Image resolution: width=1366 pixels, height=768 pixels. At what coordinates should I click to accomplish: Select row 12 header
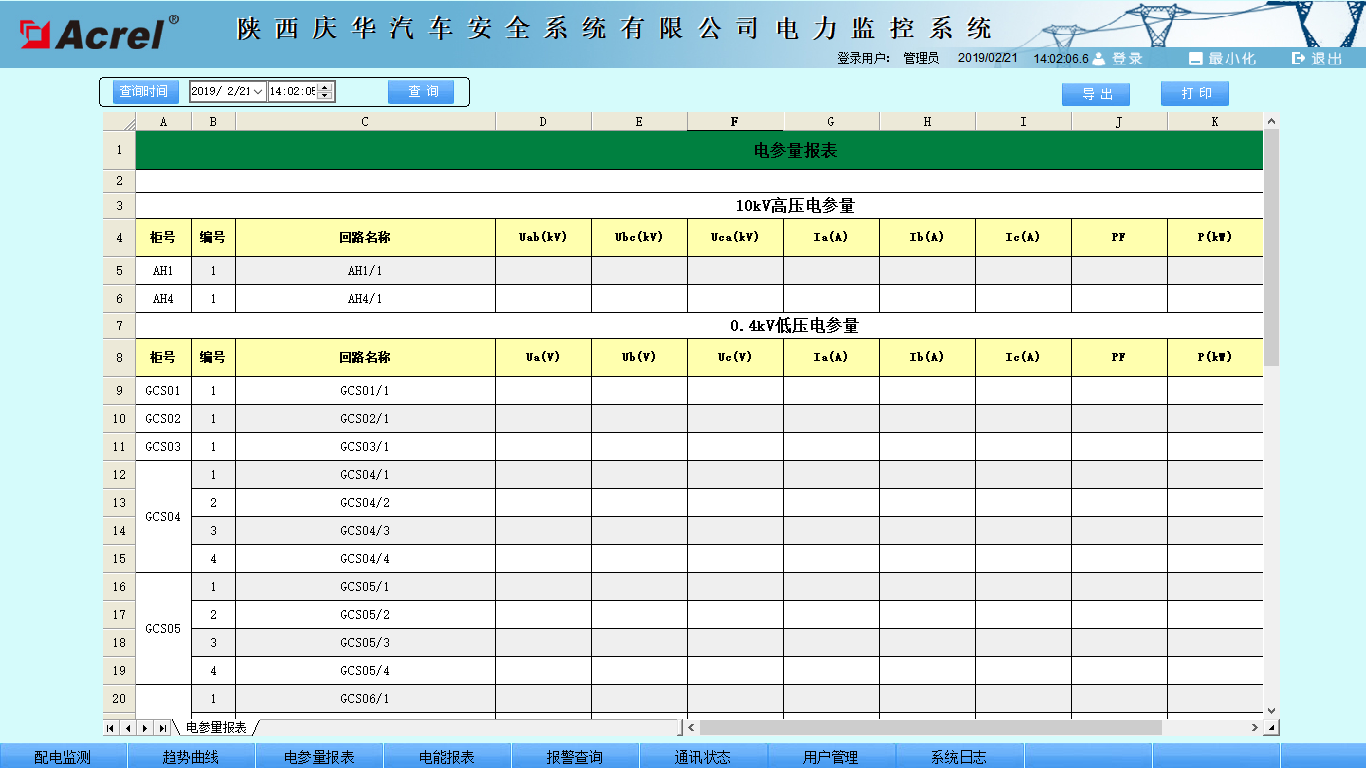tap(119, 475)
